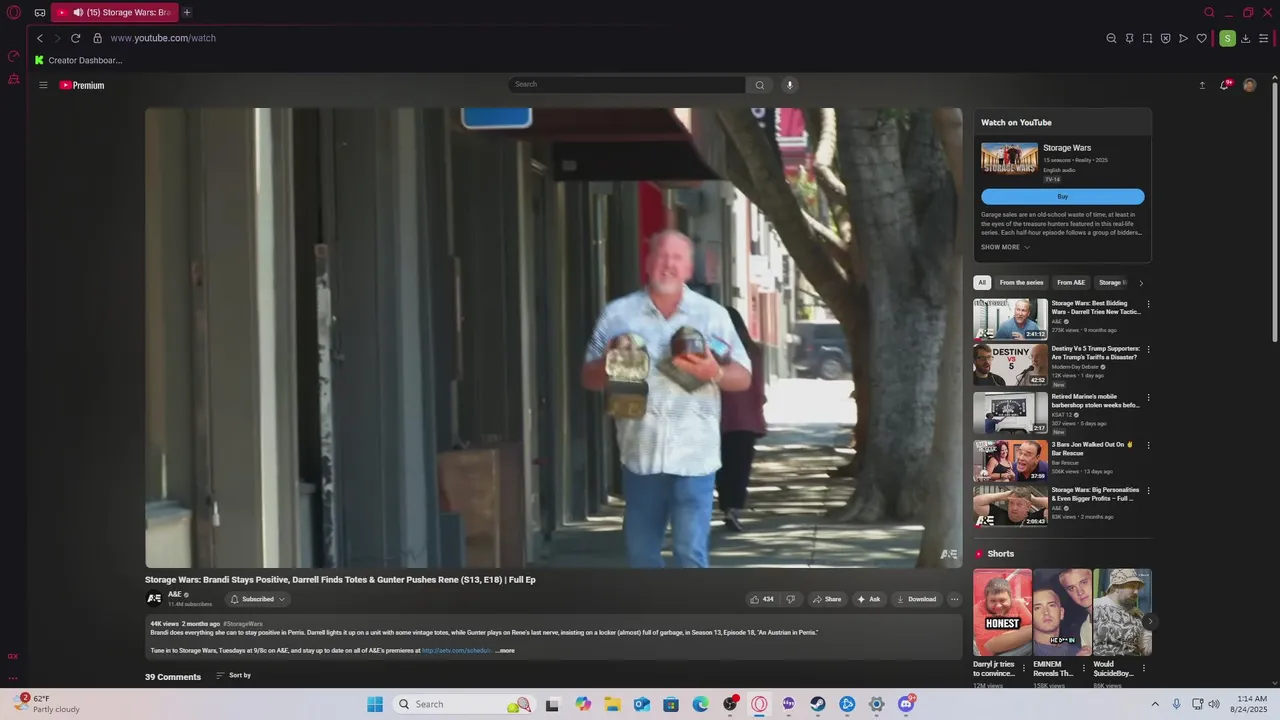This screenshot has height=720, width=1280.
Task: Open the tab islands workspace icon
Action: [x=40, y=13]
